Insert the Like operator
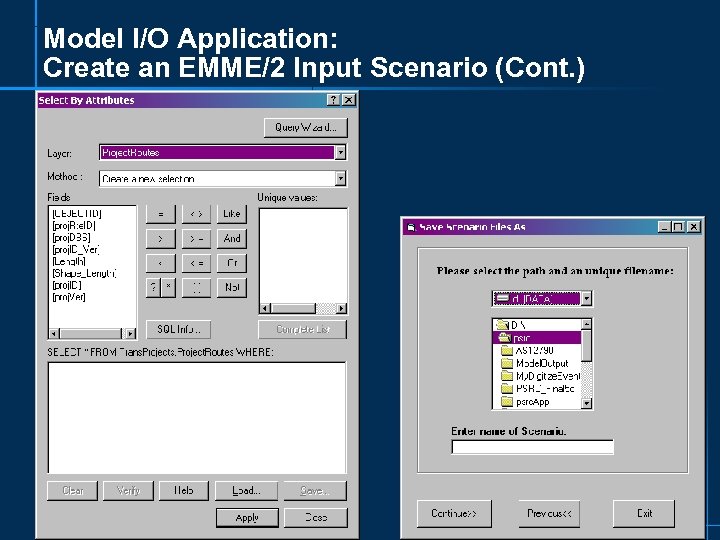Viewport: 720px width, 540px height. 231,214
